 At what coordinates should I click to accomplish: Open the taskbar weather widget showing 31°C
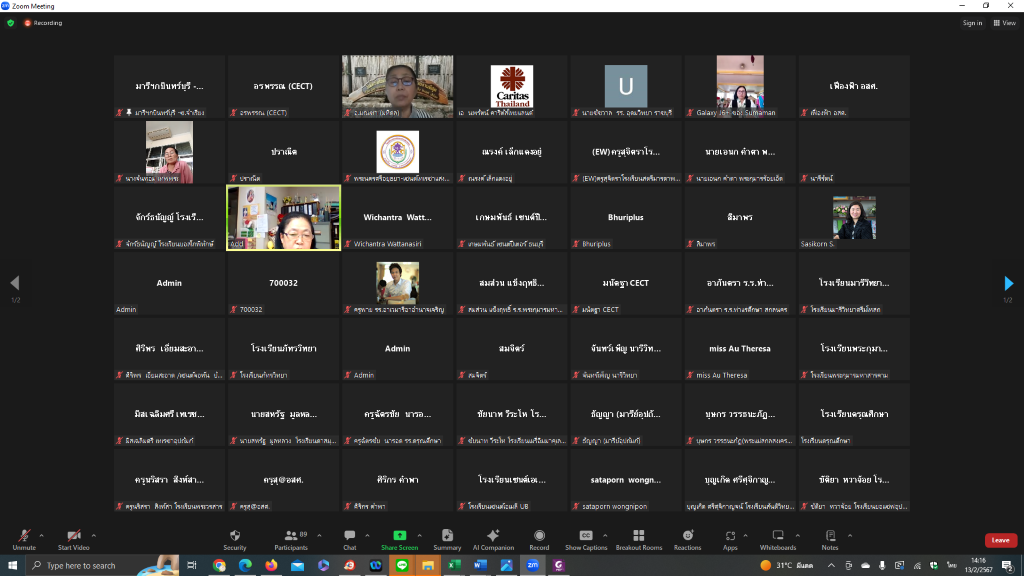(786, 566)
